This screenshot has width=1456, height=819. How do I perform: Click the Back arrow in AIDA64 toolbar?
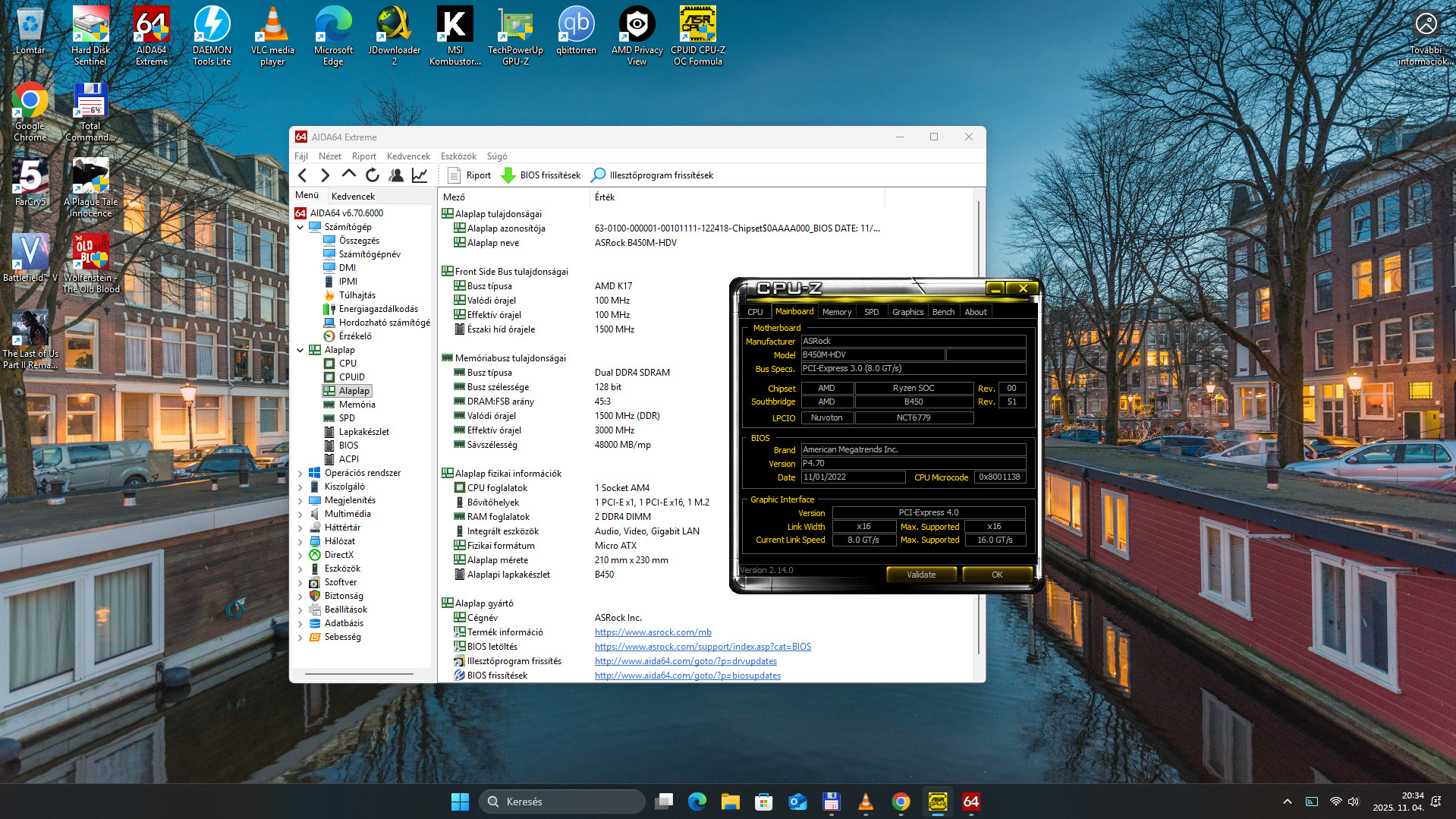(x=303, y=175)
